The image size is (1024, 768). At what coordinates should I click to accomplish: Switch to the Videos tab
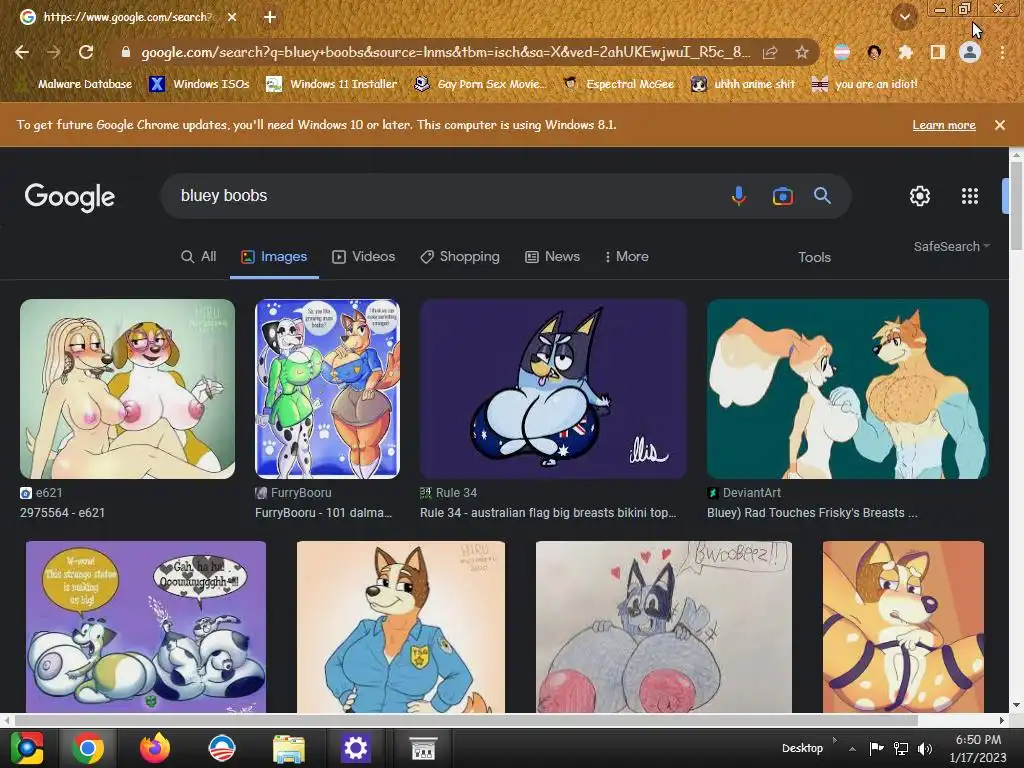click(364, 257)
